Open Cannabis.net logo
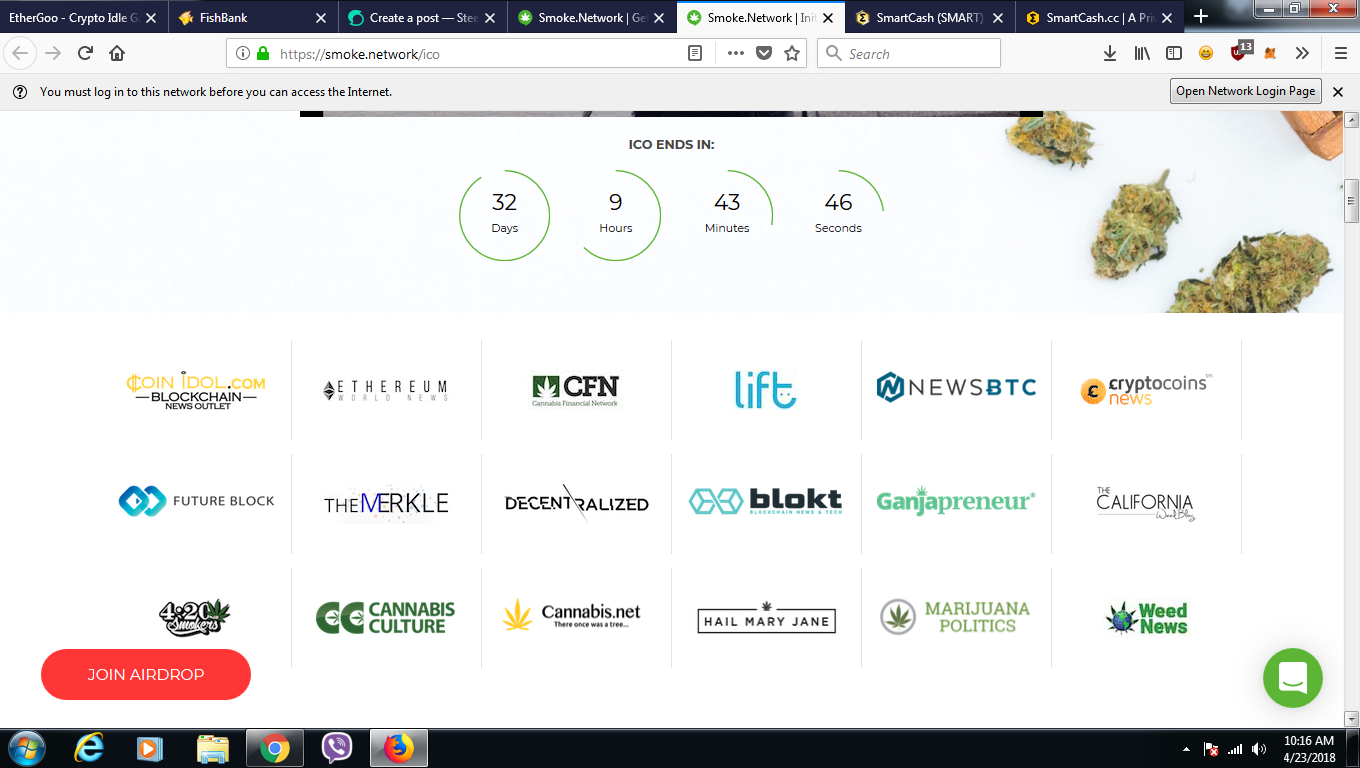The height and width of the screenshot is (768, 1360). [x=572, y=615]
